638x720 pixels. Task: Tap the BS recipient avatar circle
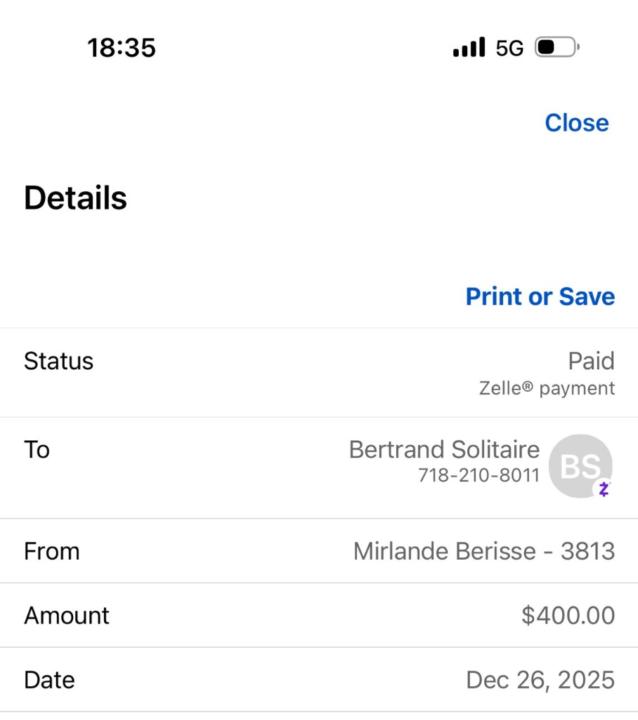coord(581,466)
